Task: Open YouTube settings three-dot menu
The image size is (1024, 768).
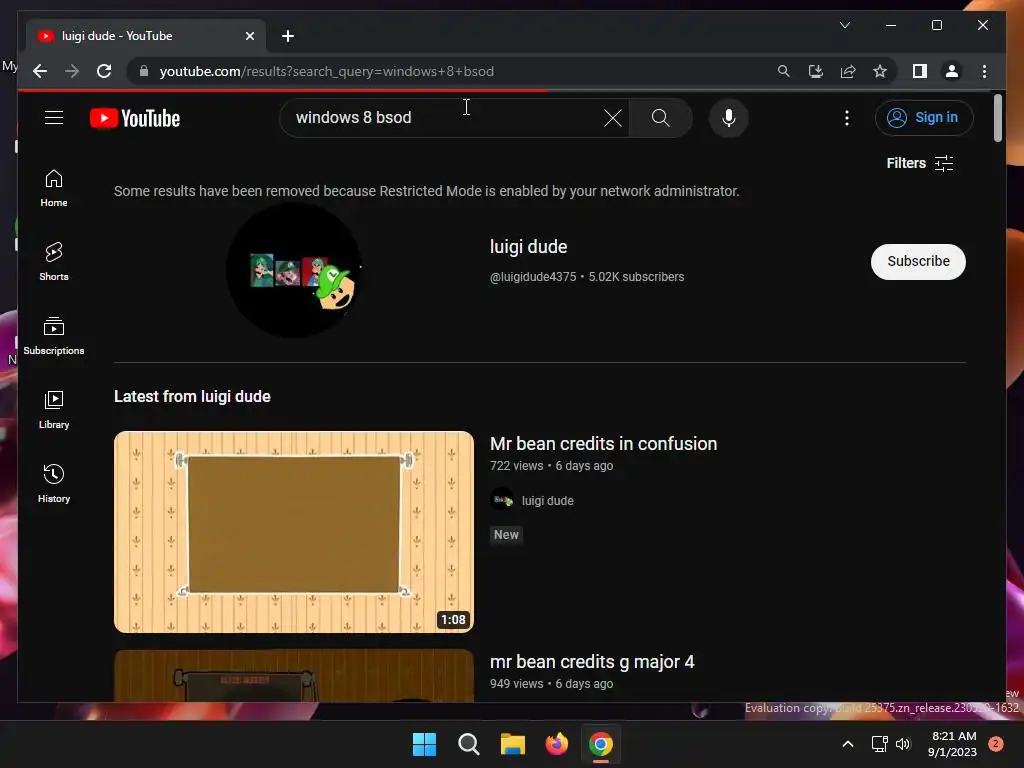Action: (x=846, y=118)
